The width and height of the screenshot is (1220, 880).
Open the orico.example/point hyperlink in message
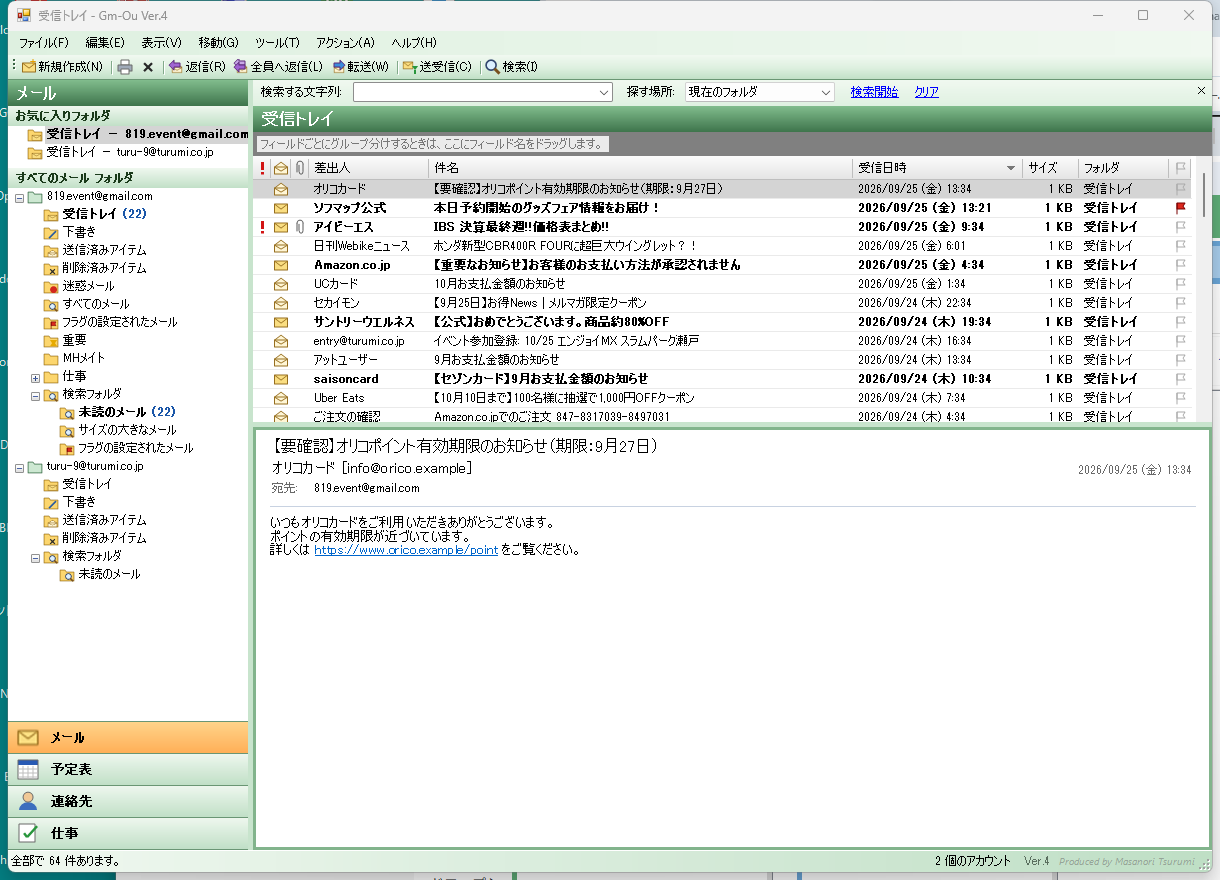(406, 550)
